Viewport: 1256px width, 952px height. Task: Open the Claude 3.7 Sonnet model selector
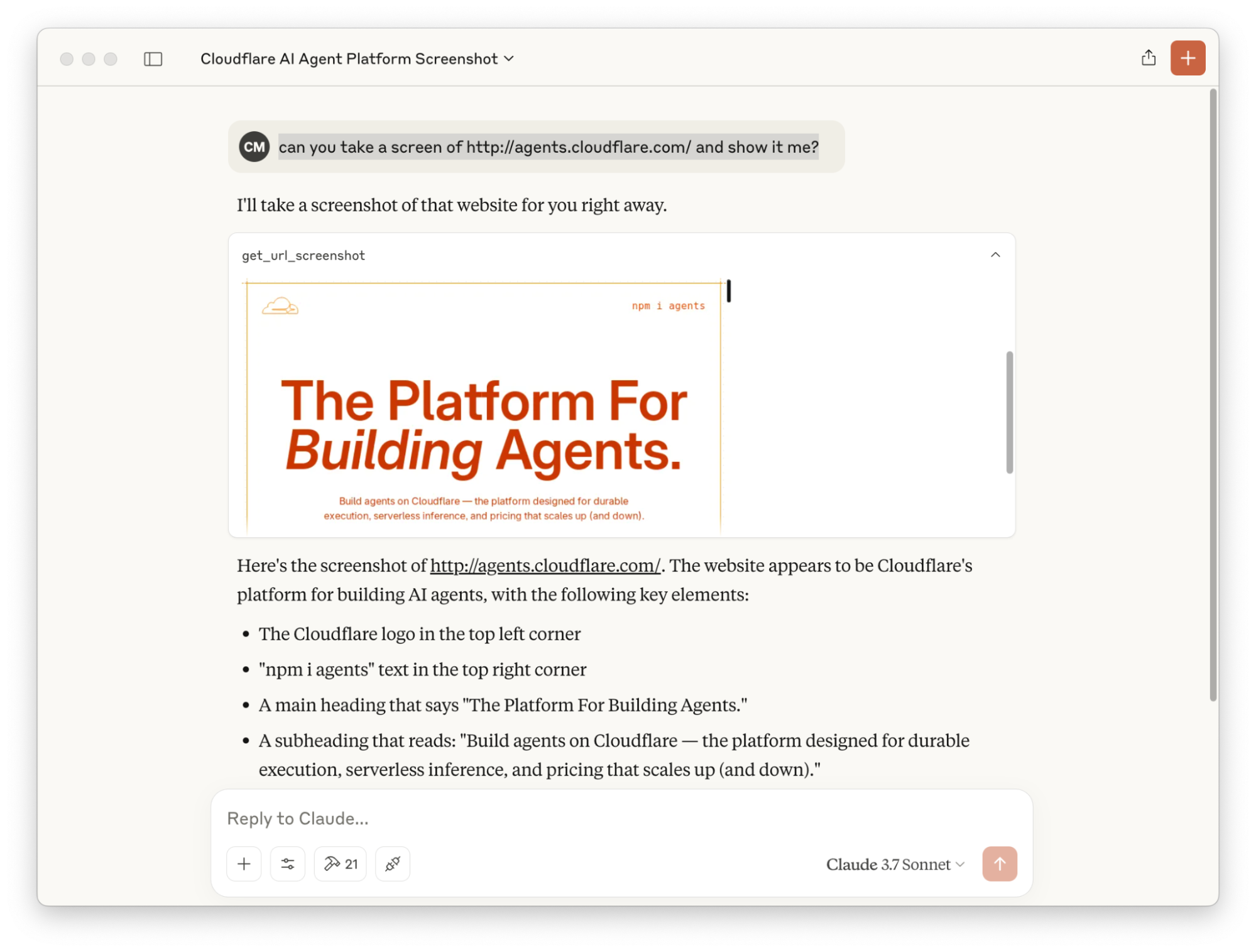(894, 864)
